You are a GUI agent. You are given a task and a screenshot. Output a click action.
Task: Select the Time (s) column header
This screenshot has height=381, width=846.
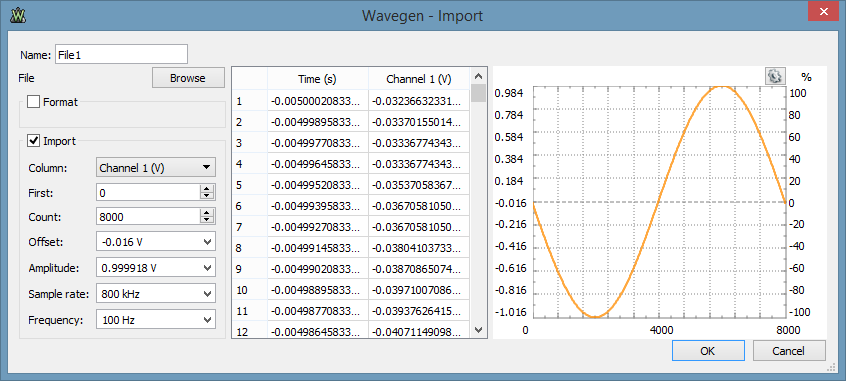(x=317, y=79)
